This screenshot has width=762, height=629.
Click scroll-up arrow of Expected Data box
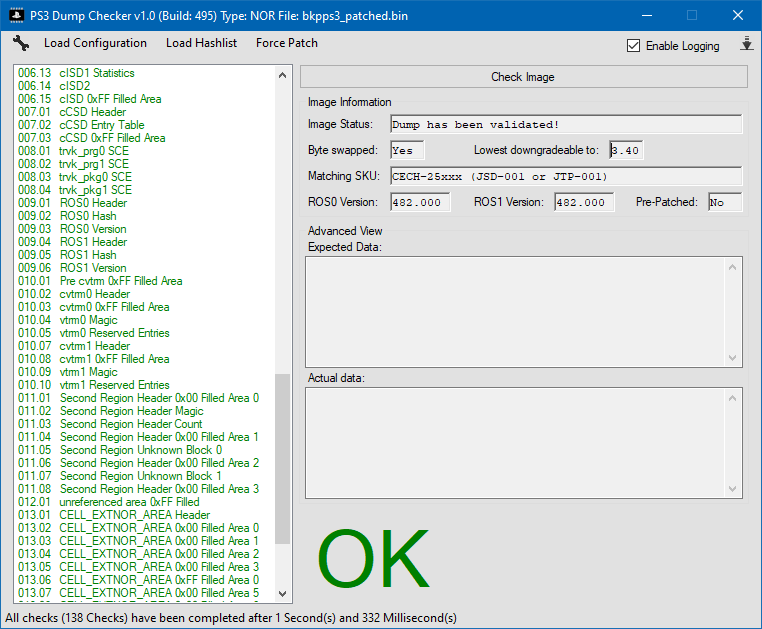(735, 266)
